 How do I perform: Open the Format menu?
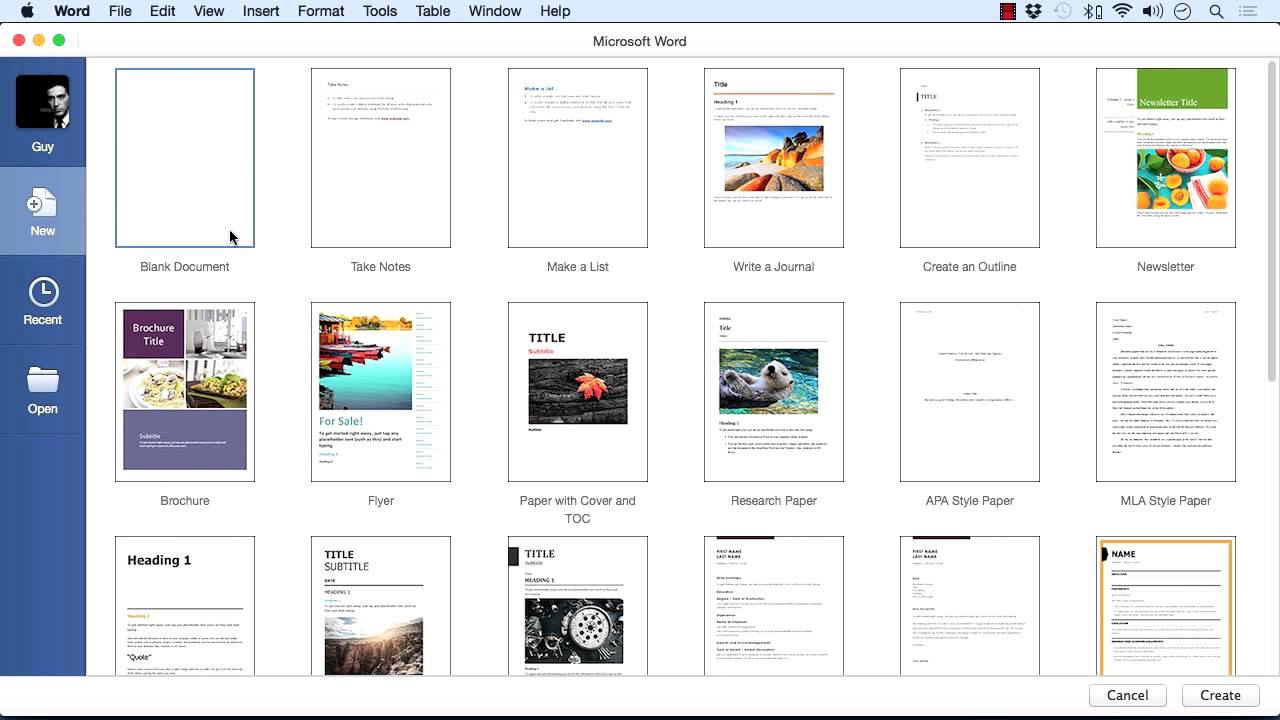click(x=321, y=11)
